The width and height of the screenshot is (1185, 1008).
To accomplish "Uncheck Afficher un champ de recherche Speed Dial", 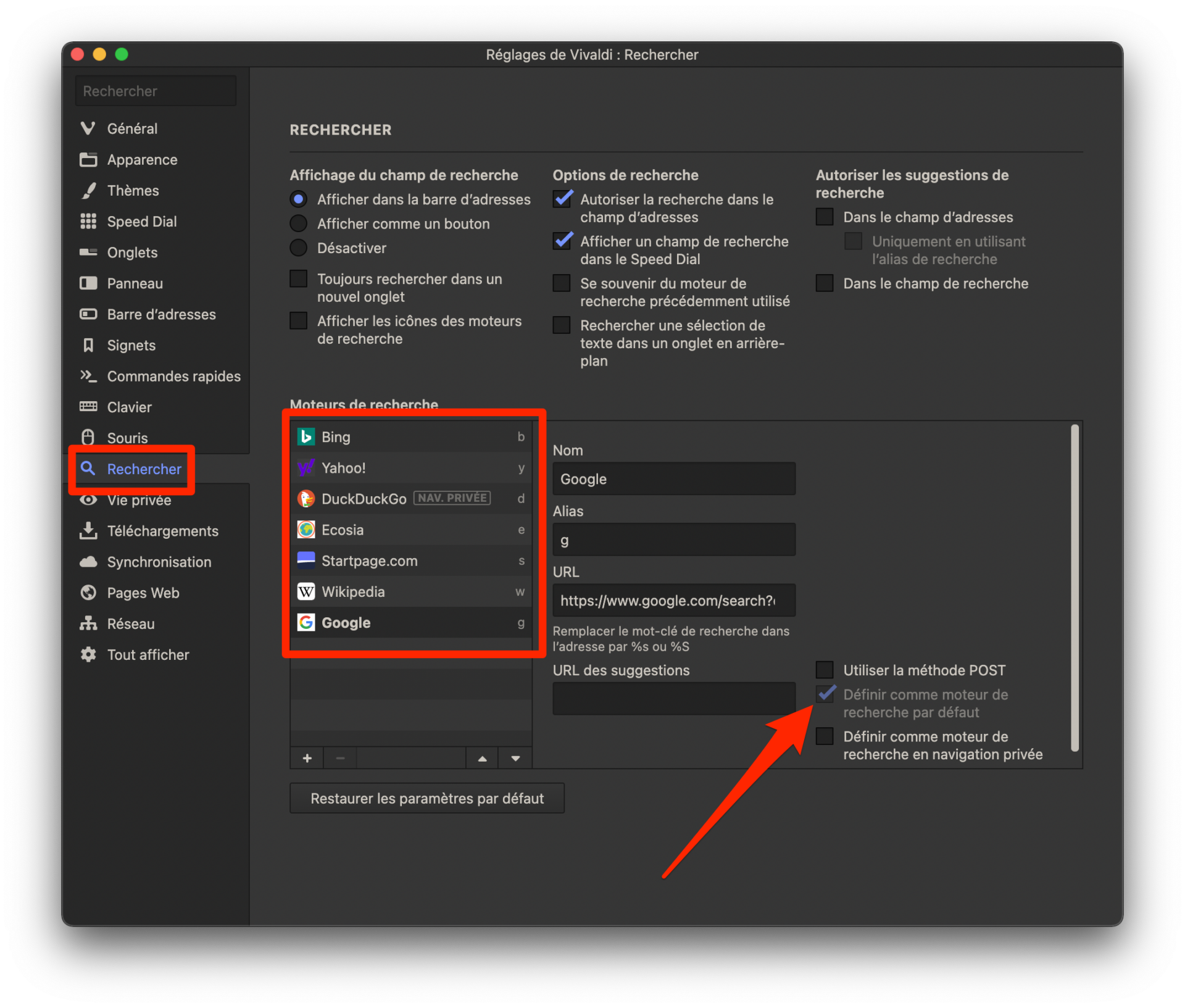I will click(x=562, y=241).
